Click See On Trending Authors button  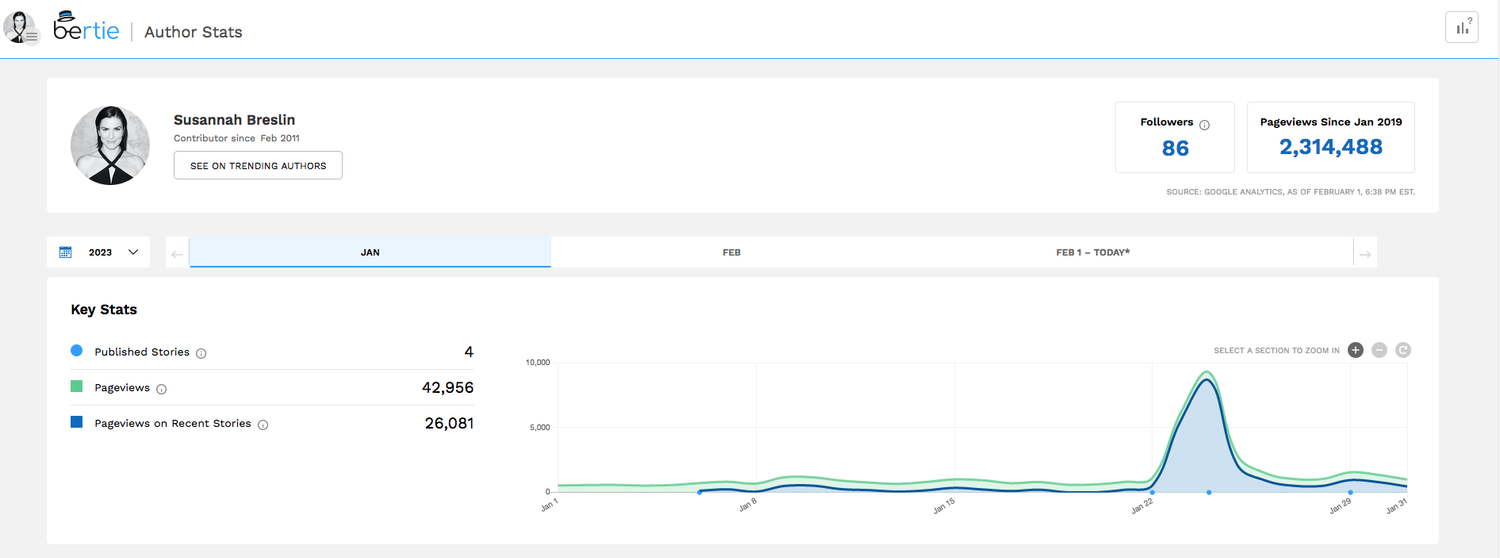tap(258, 166)
